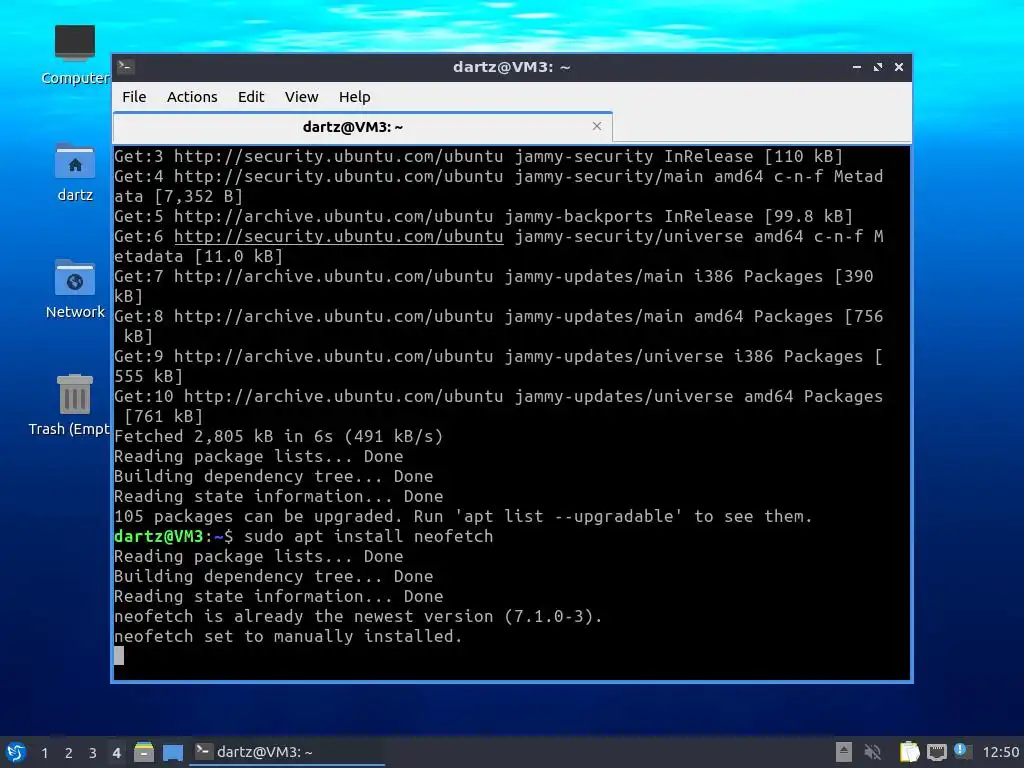Open the network connection tray icon
The height and width of the screenshot is (768, 1024).
tap(936, 752)
